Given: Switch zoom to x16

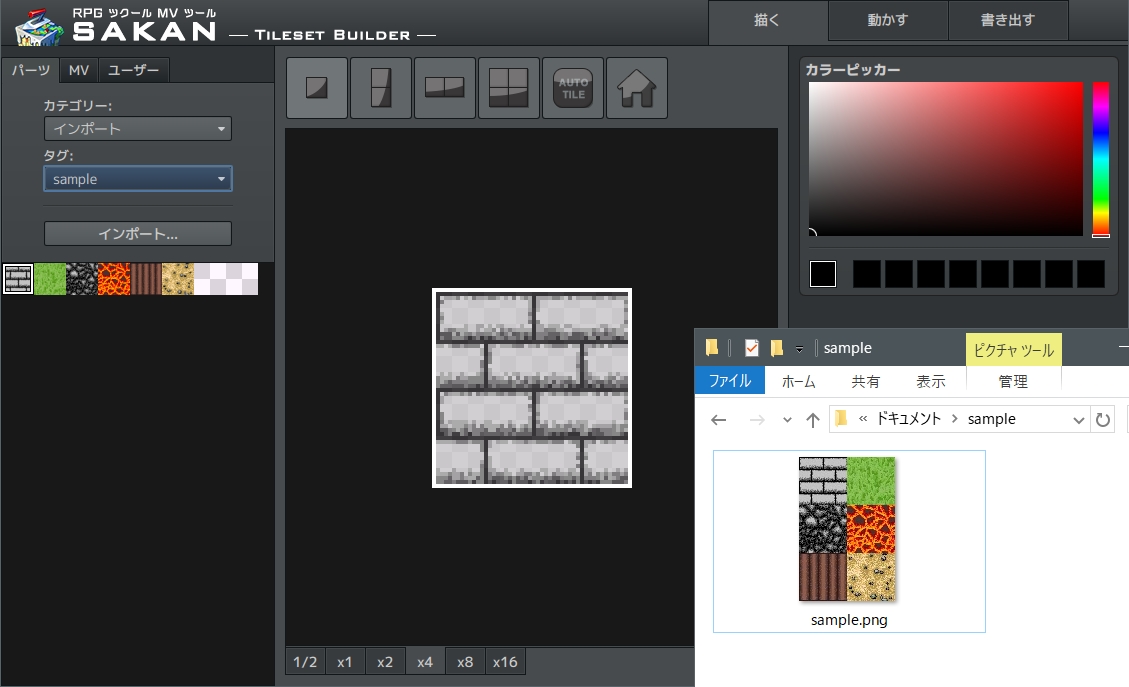Looking at the screenshot, I should 505,662.
